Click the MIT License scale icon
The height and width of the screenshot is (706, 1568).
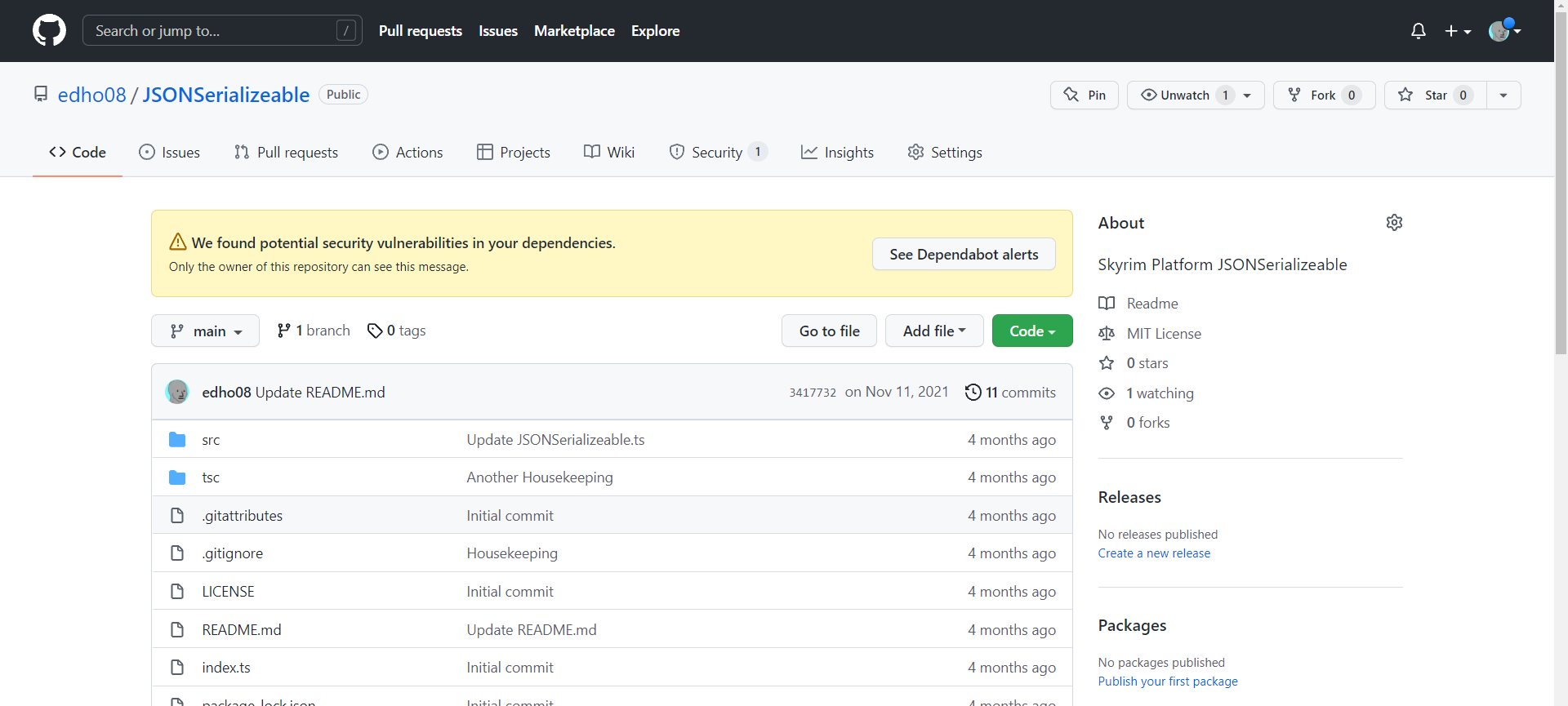[x=1107, y=334]
